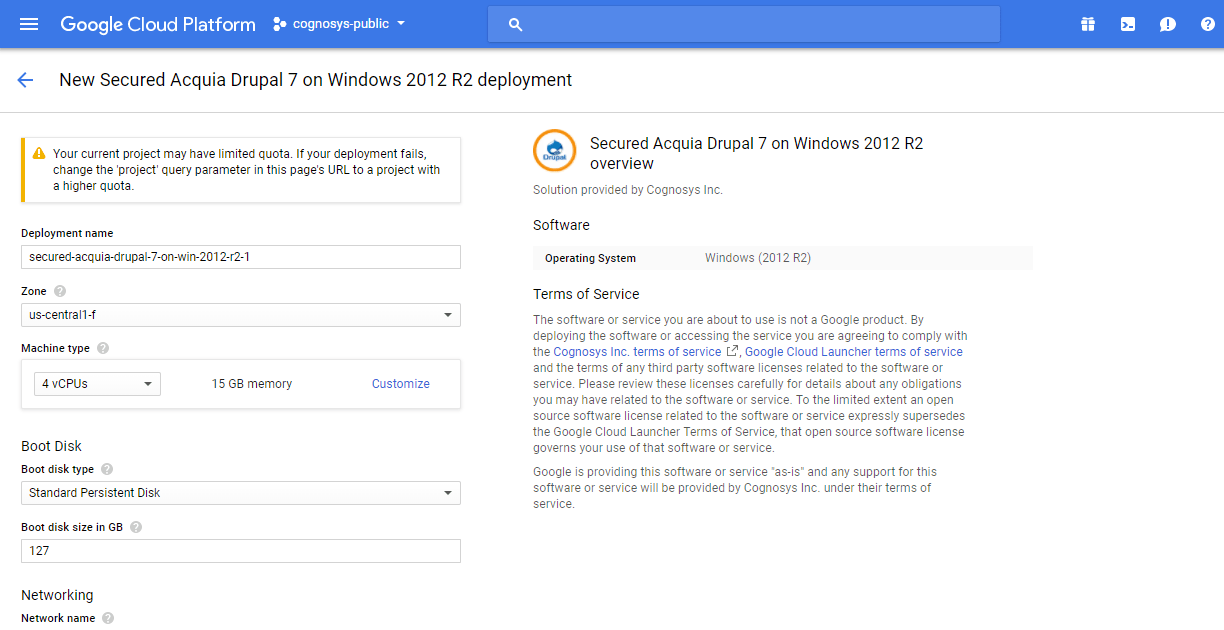Activate Cloud Shell terminal icon
1224x630 pixels.
click(x=1128, y=24)
